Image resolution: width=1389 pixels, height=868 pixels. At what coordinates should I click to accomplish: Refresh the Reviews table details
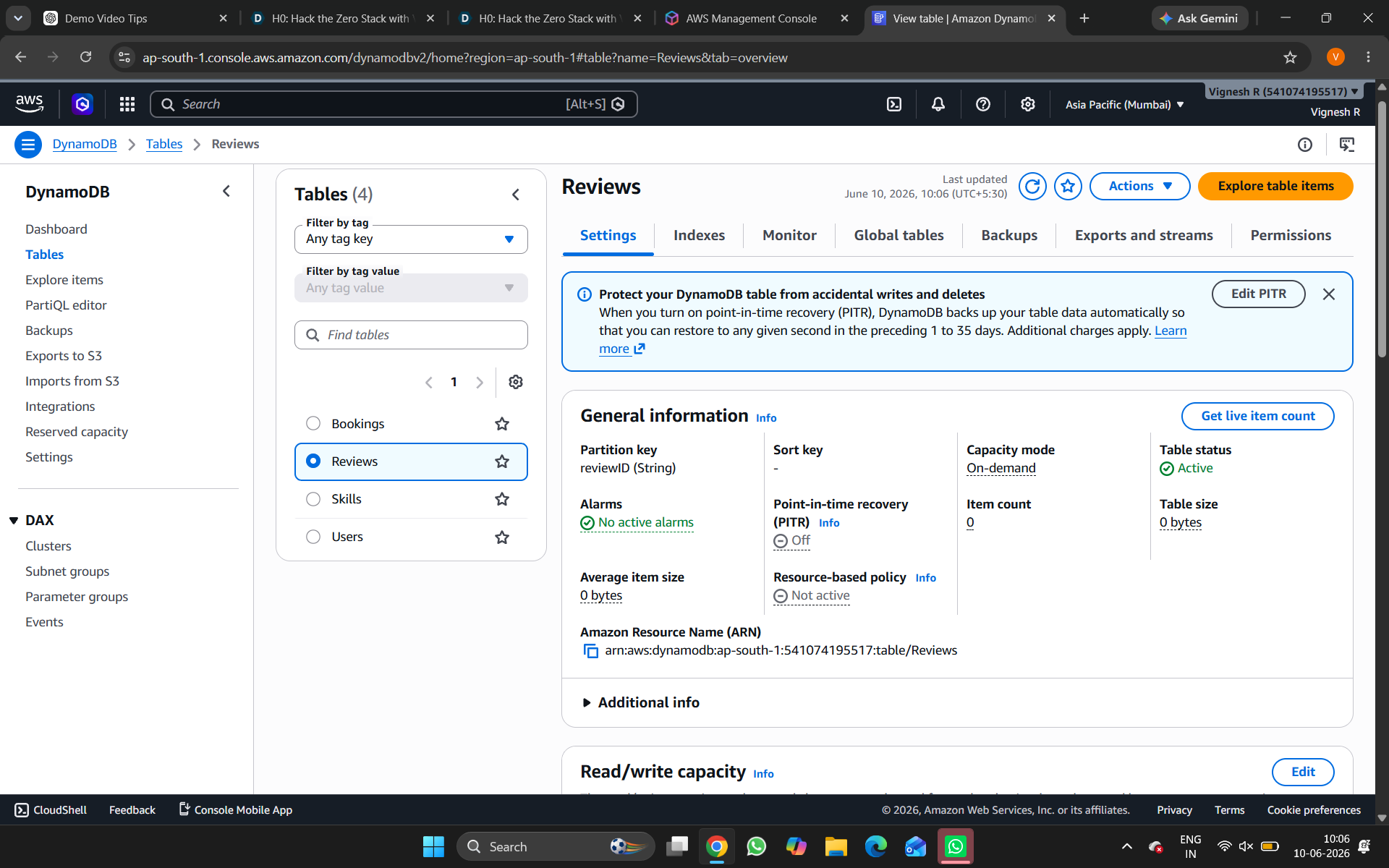pos(1032,187)
